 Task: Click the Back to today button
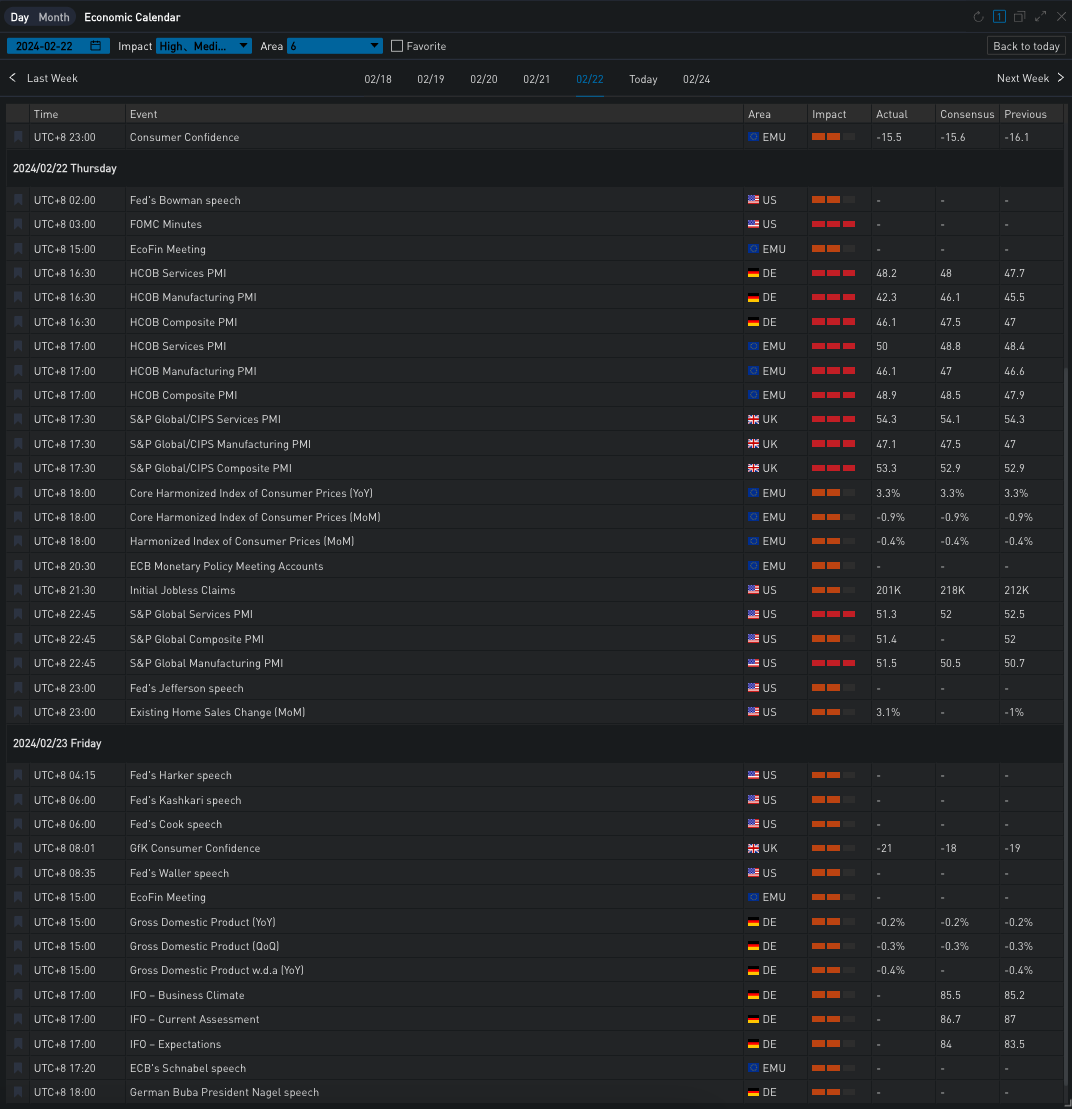(1026, 46)
